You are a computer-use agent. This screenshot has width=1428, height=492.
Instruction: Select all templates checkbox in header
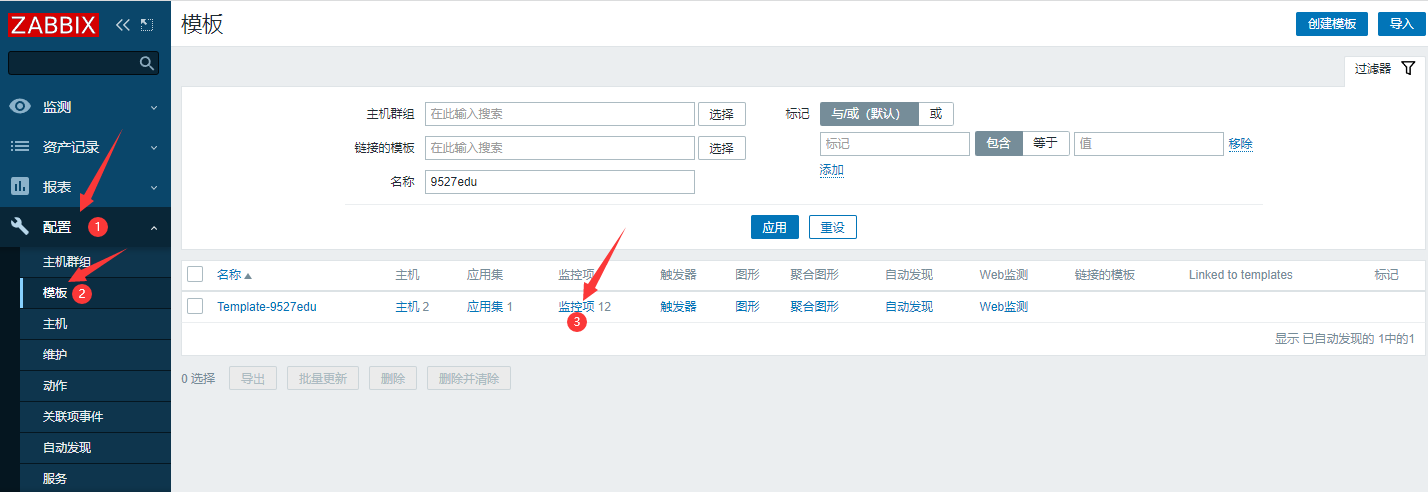195,275
